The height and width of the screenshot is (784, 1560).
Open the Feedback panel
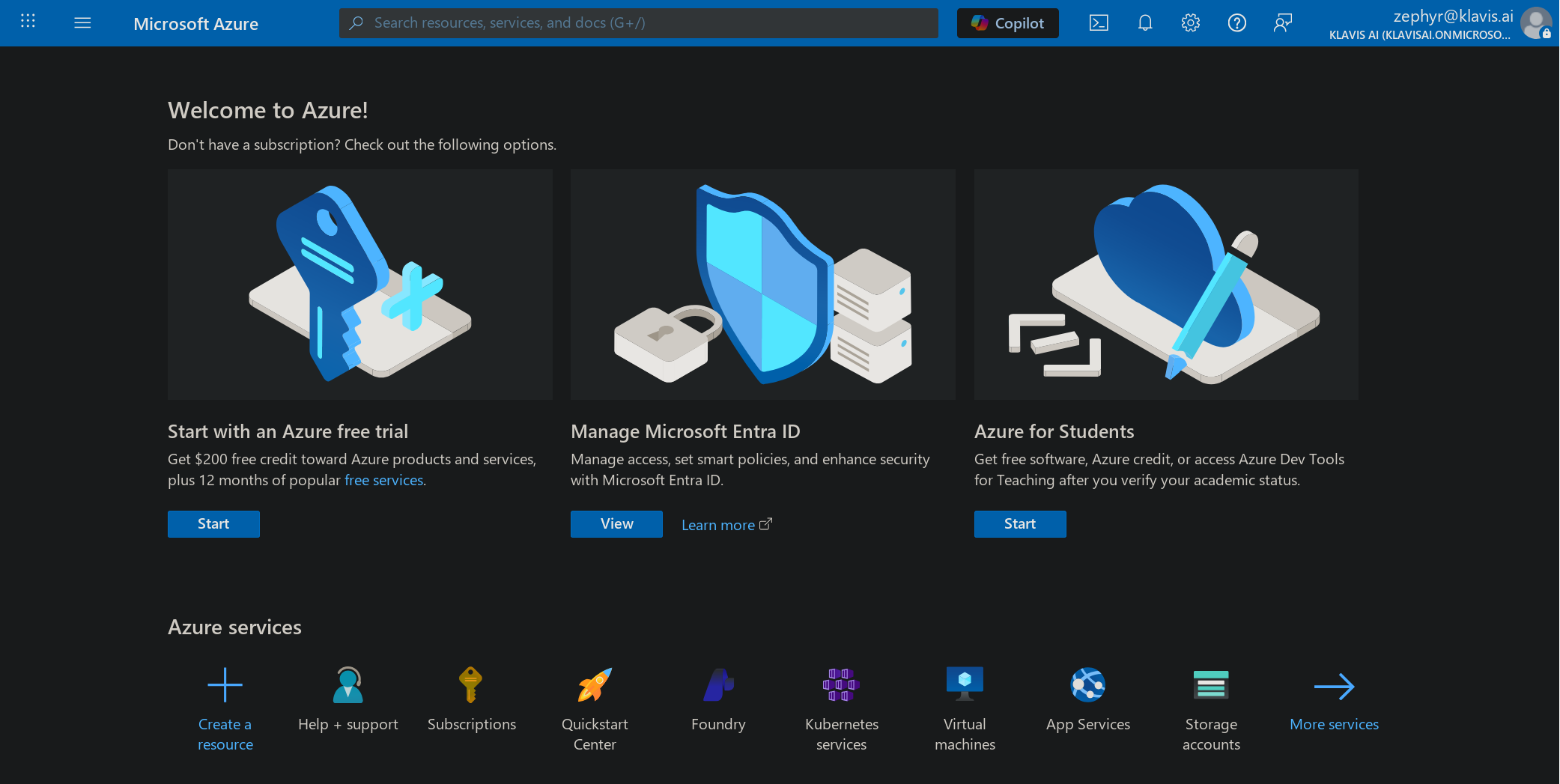pyautogui.click(x=1282, y=22)
